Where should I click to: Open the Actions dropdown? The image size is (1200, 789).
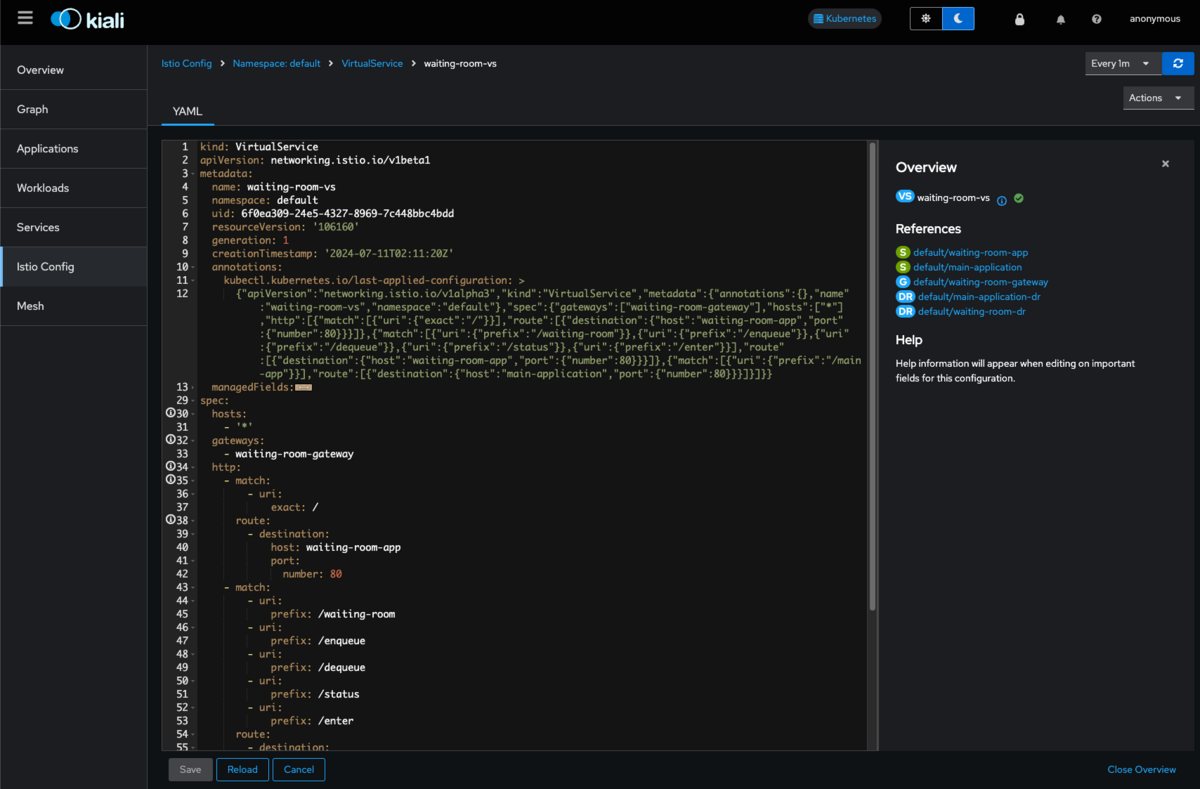1158,97
